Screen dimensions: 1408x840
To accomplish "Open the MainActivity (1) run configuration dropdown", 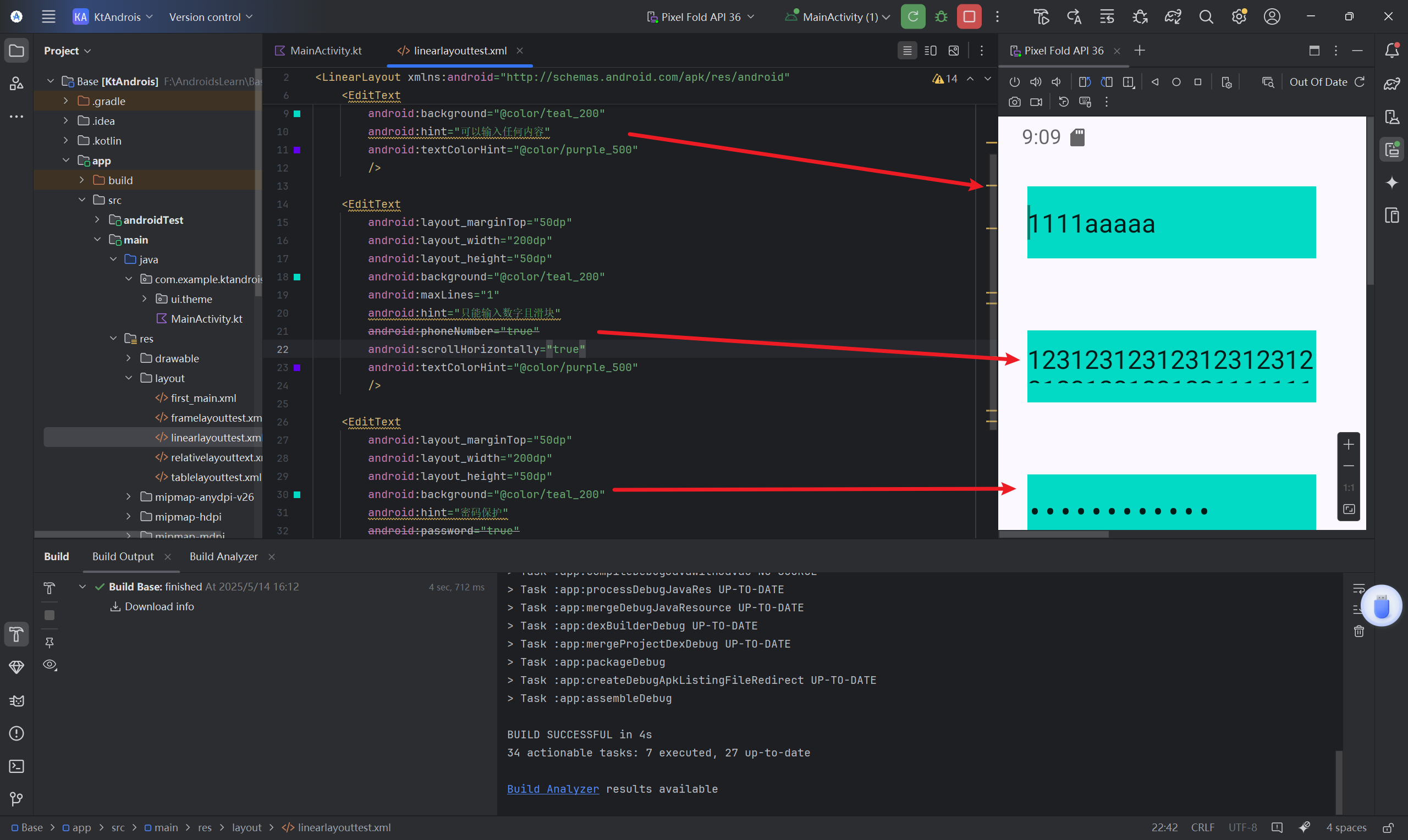I will pyautogui.click(x=837, y=17).
